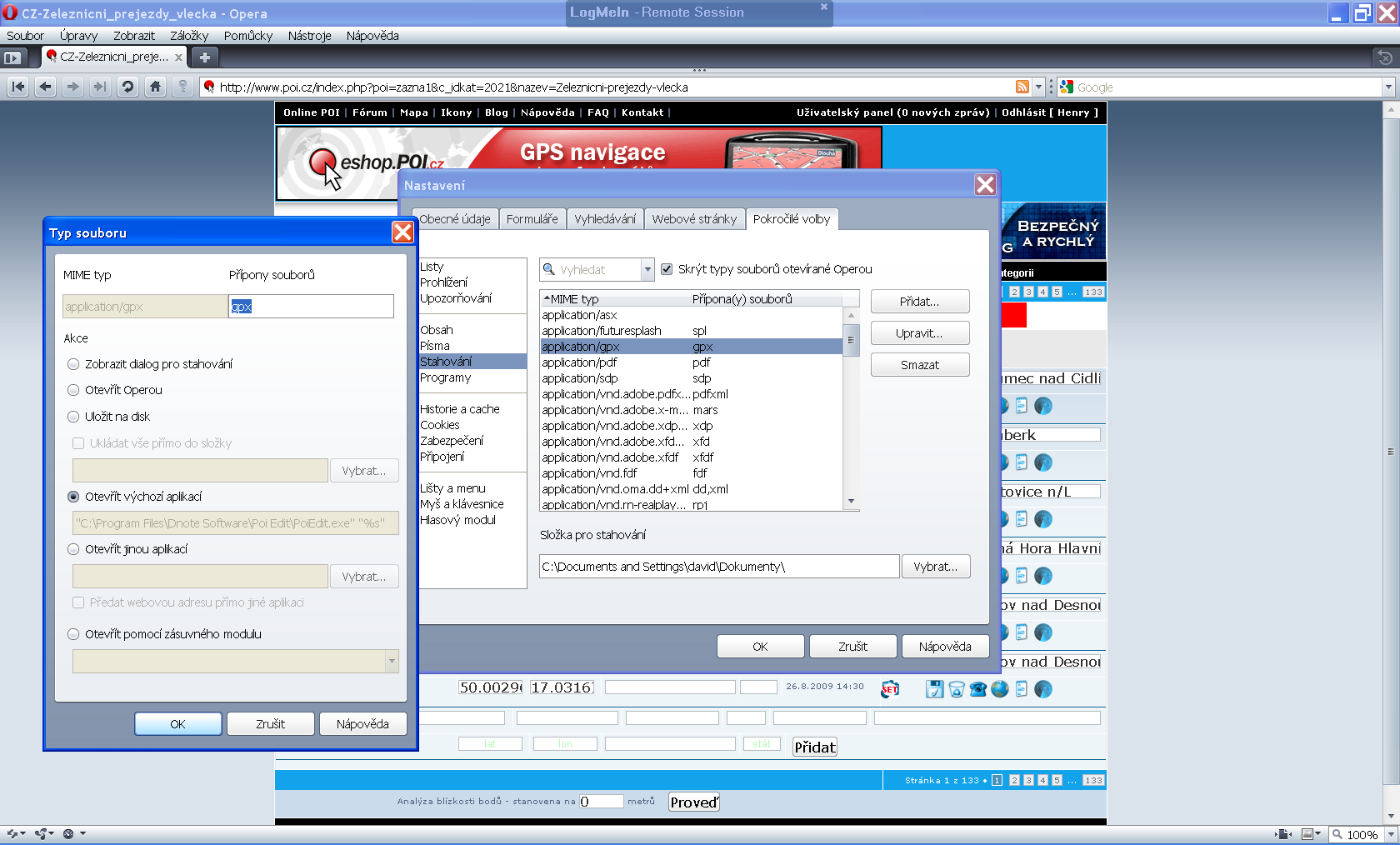Open the zoom 100% dropdown in the status bar
The width and height of the screenshot is (1400, 845).
pyautogui.click(x=1388, y=834)
